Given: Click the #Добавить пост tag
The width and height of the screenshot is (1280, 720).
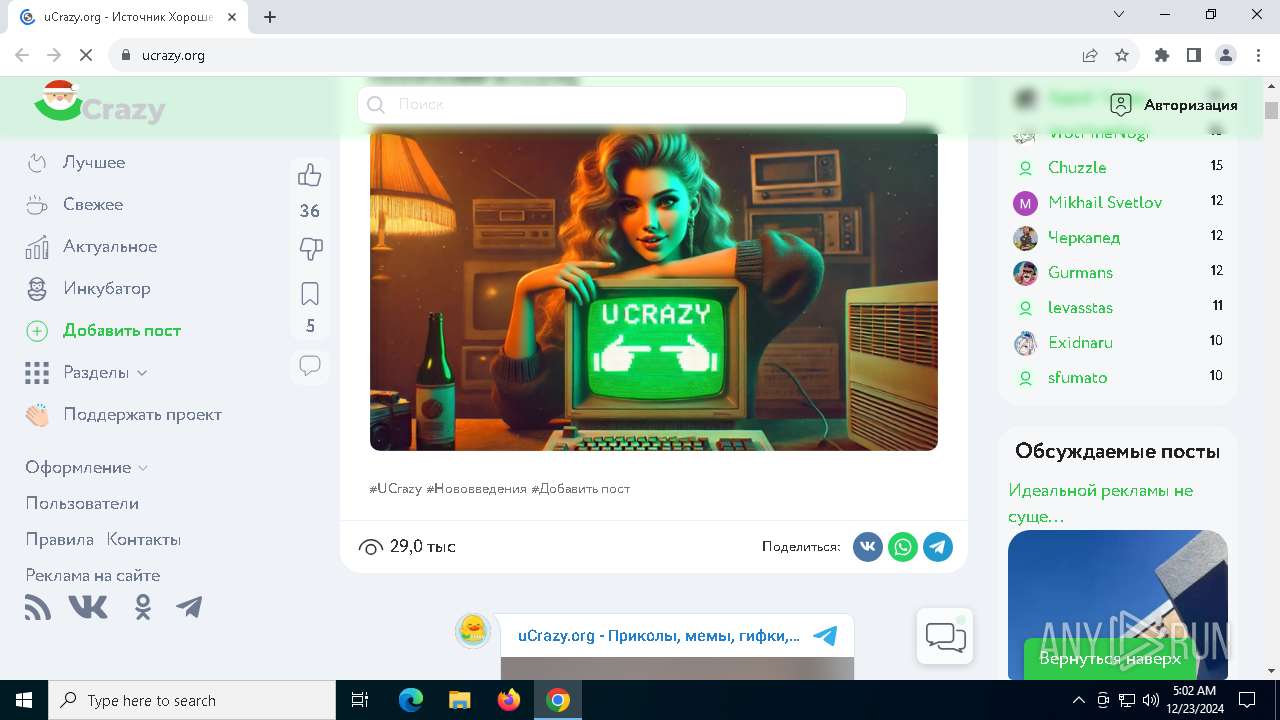Looking at the screenshot, I should point(580,489).
